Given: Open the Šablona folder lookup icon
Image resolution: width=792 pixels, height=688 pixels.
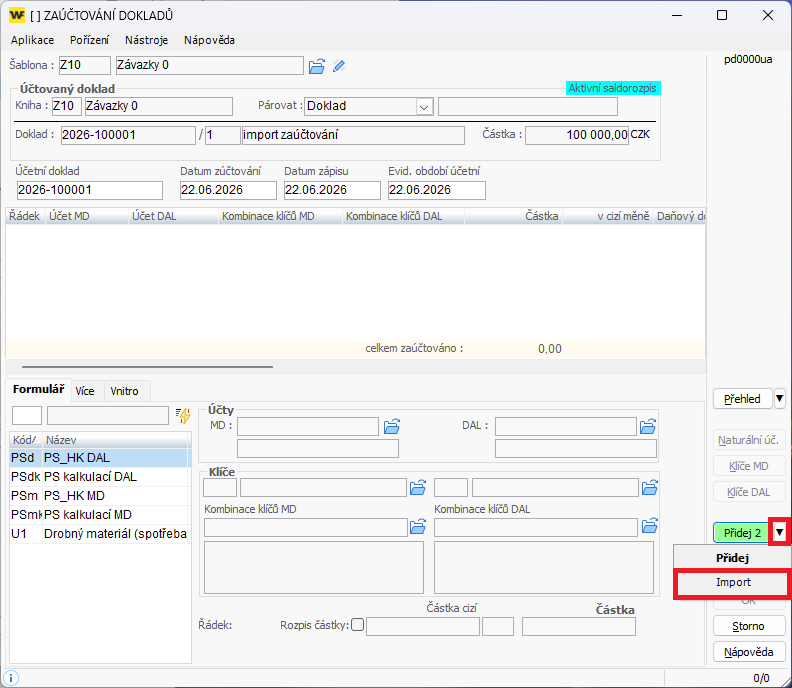Looking at the screenshot, I should click(x=317, y=66).
